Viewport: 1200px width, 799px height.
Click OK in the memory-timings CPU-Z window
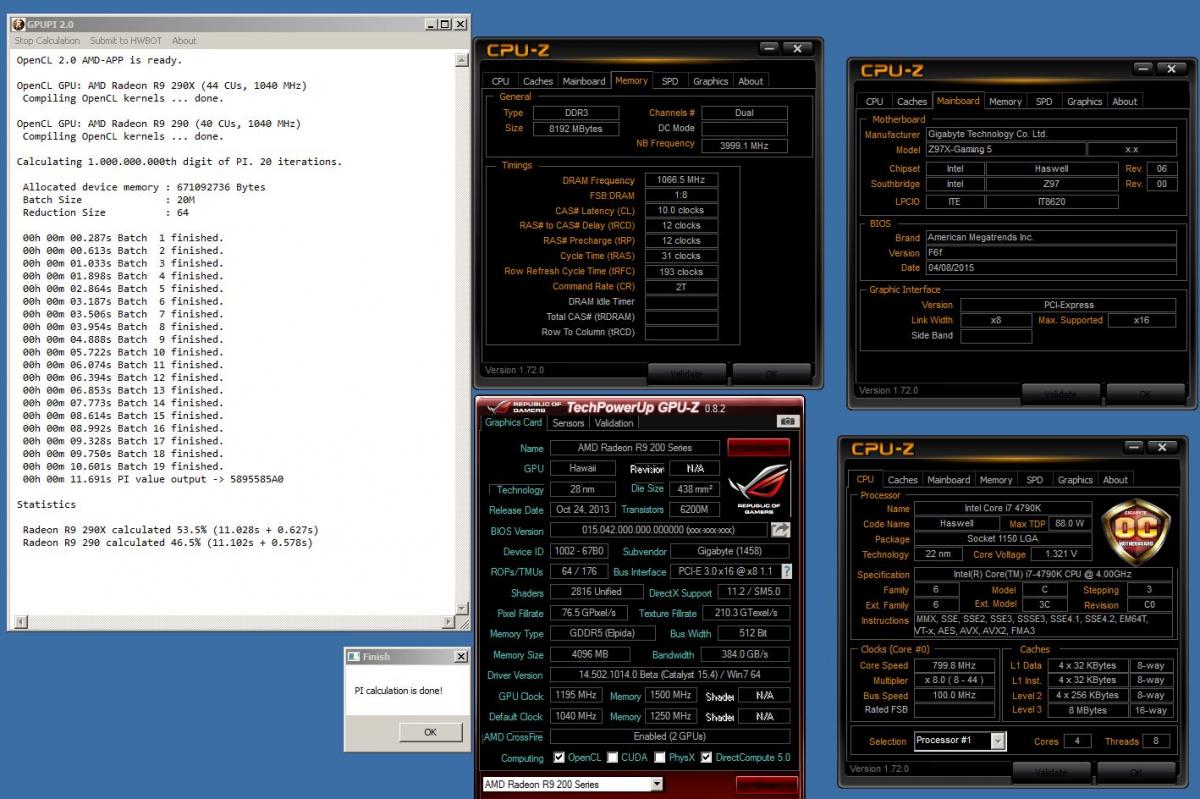click(x=771, y=374)
